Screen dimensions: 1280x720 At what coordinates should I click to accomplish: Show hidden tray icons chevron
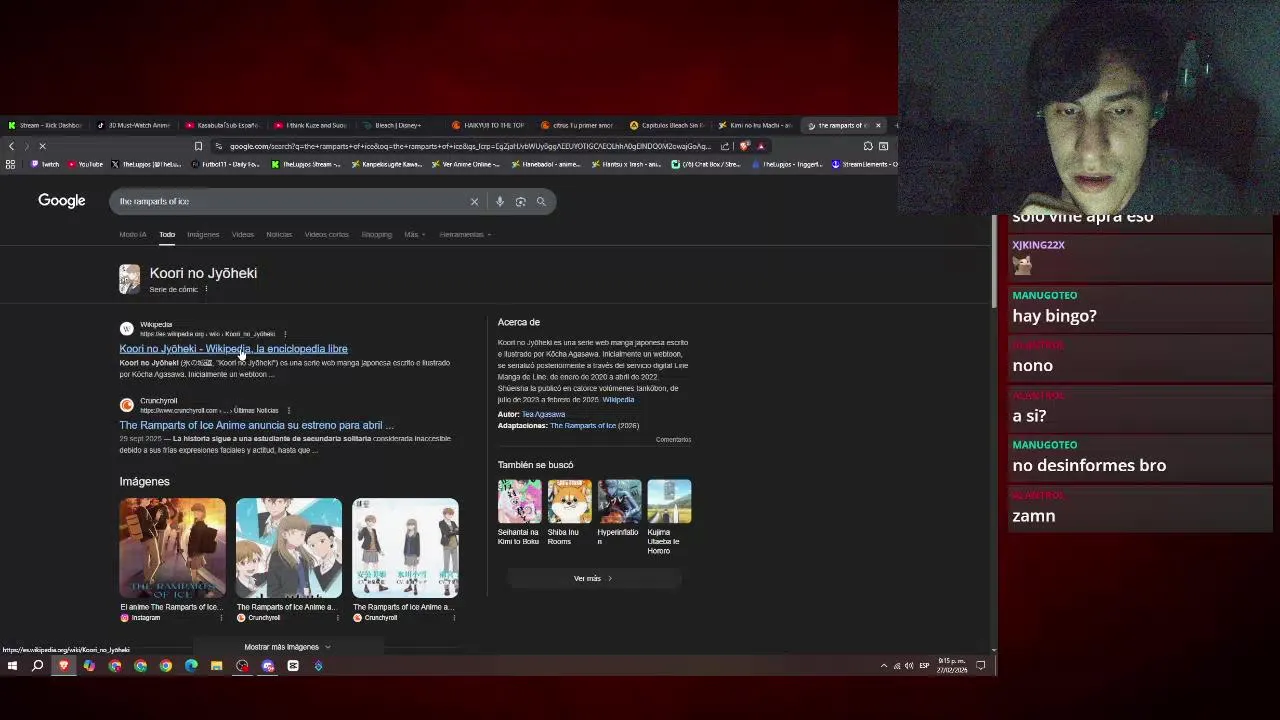point(883,666)
